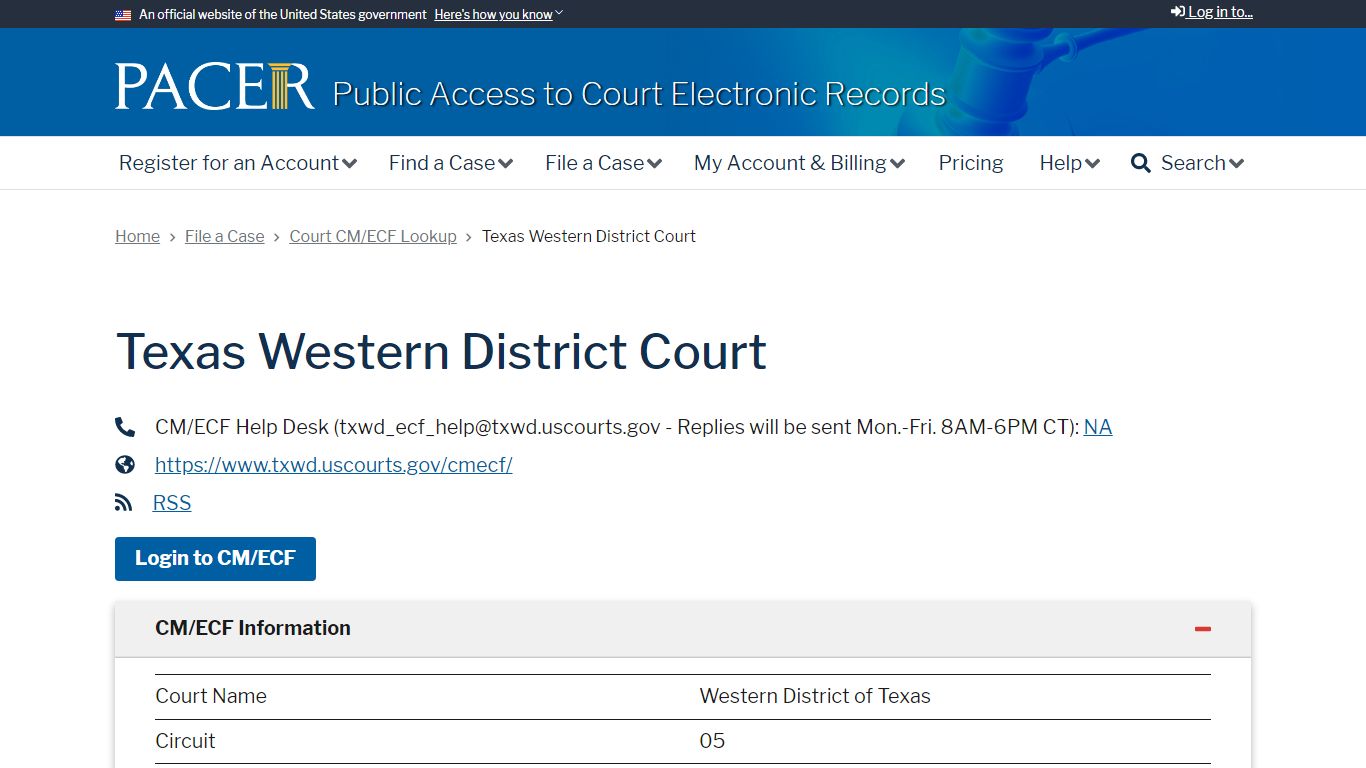Click the "Court Name" row label

click(211, 696)
